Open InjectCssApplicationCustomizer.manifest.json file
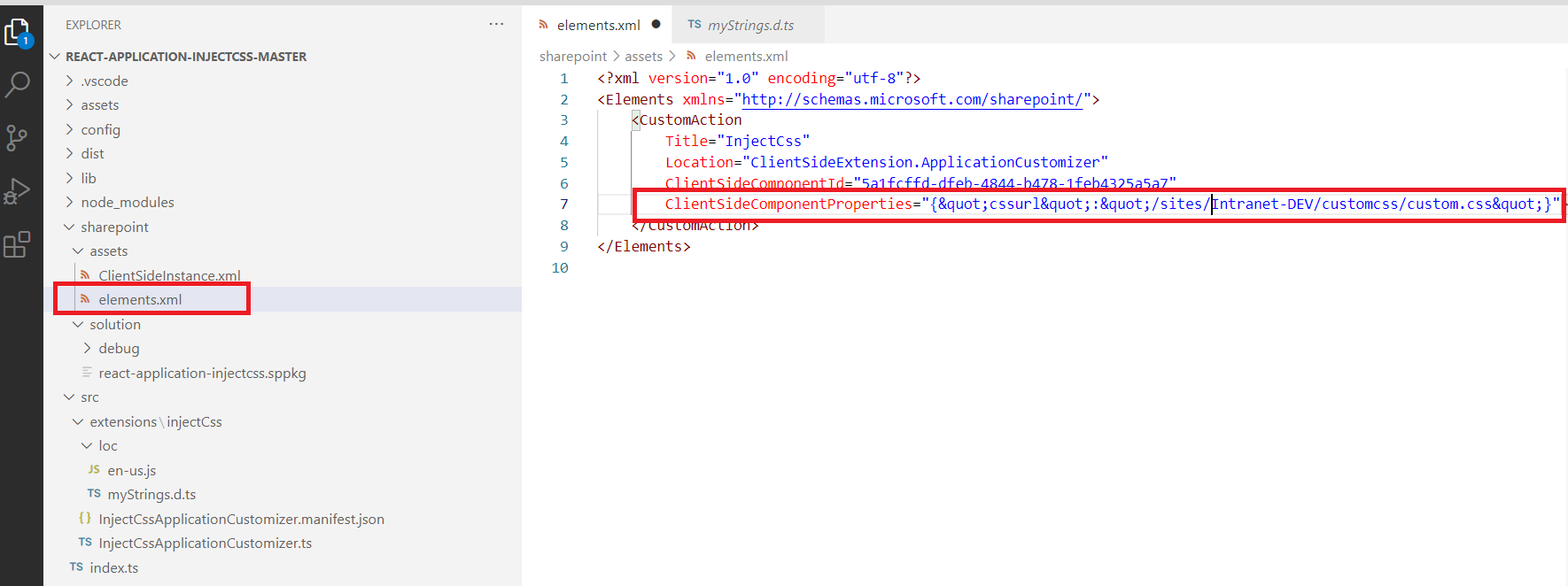 tap(241, 520)
